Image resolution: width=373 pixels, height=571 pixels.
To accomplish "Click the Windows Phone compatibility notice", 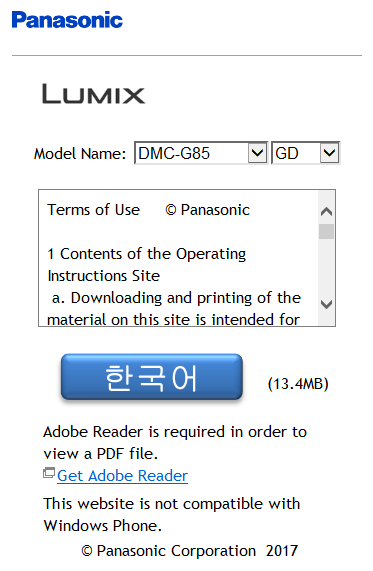I will [172, 515].
